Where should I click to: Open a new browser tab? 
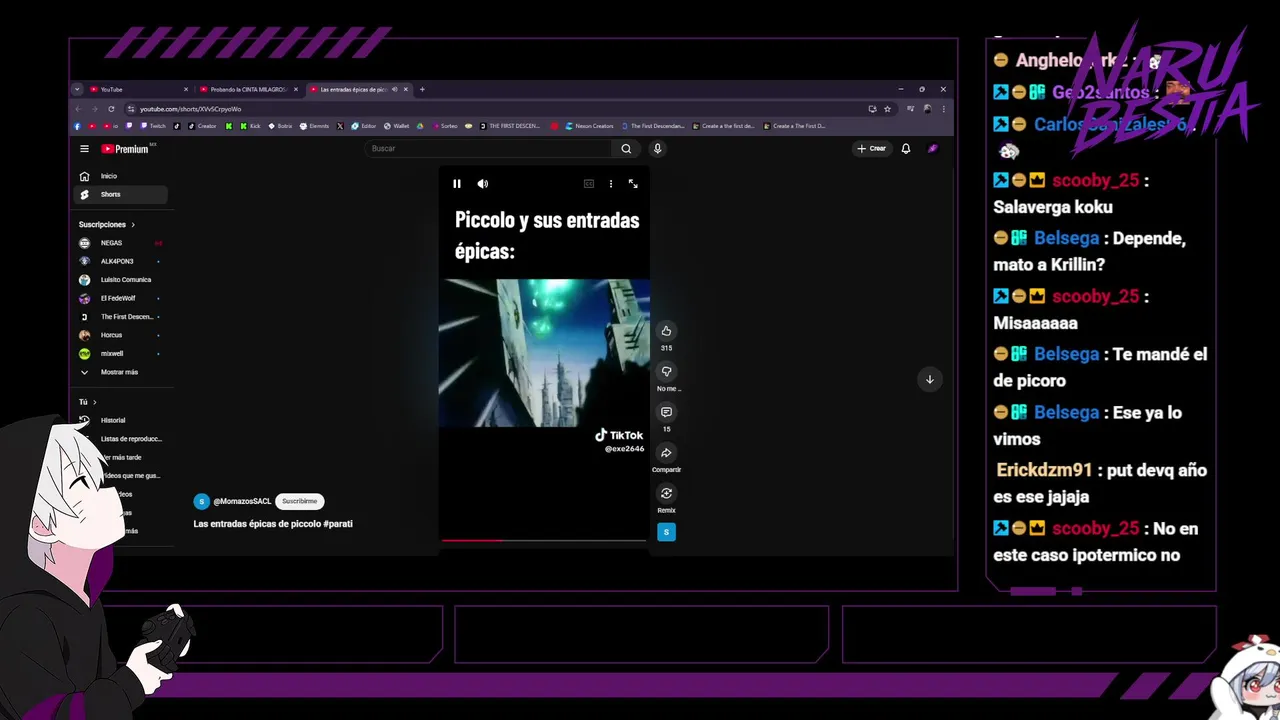point(422,89)
